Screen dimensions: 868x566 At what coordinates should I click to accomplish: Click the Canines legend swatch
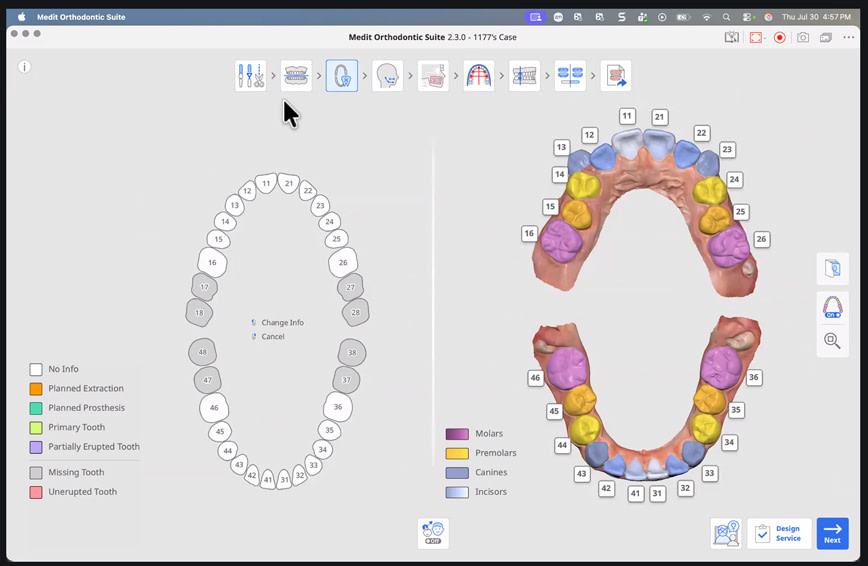(x=457, y=472)
